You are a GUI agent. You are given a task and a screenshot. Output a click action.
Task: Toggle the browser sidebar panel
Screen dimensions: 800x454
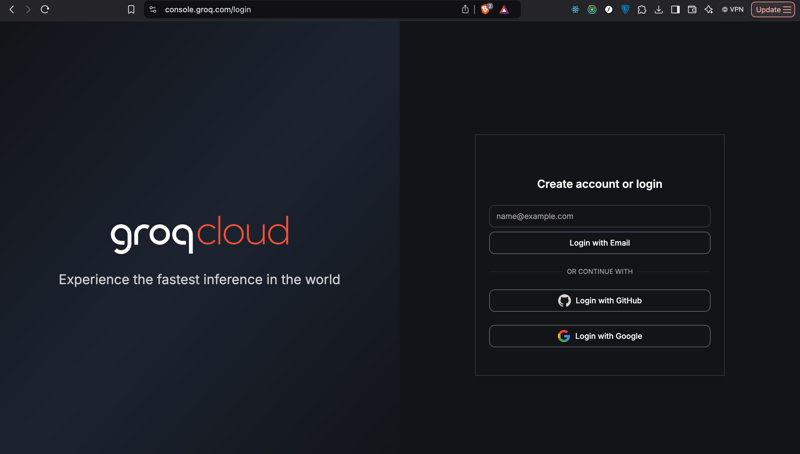tap(676, 9)
